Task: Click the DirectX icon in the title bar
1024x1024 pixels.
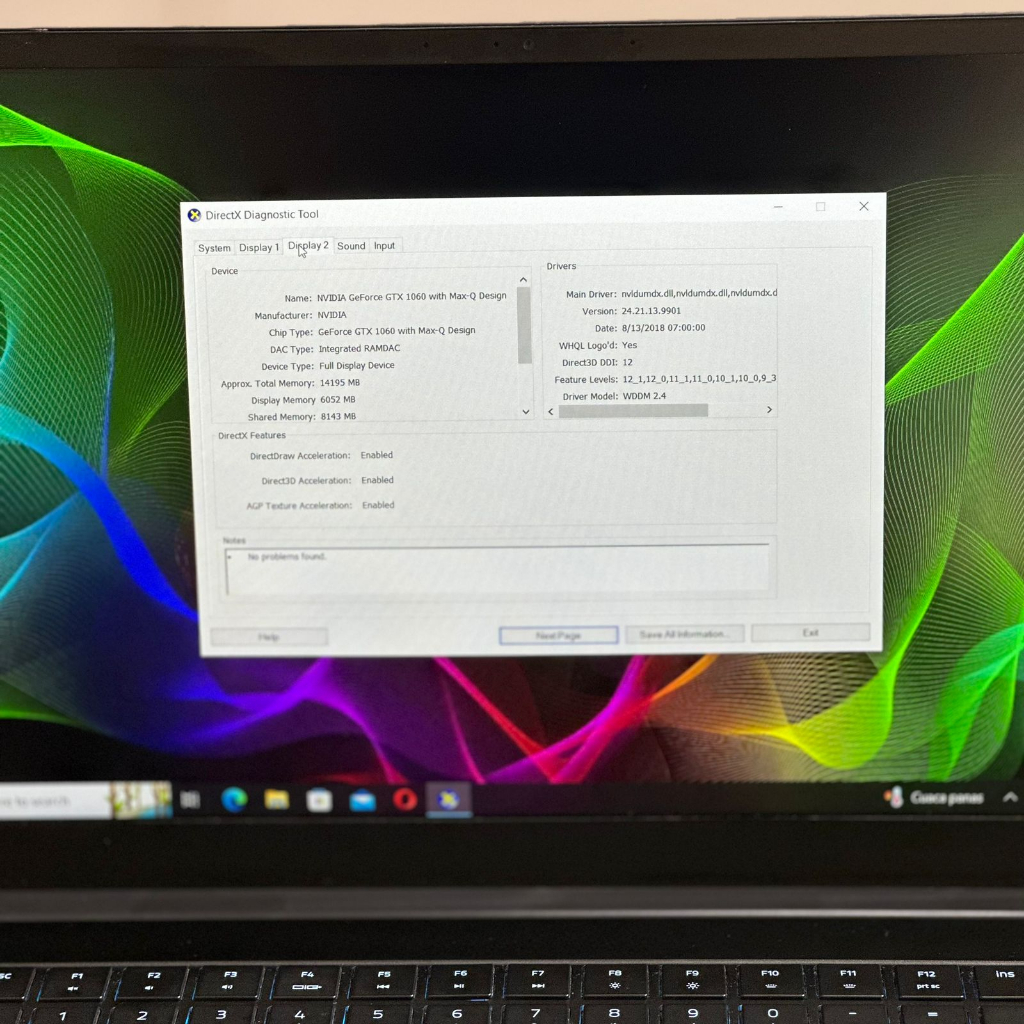Action: tap(194, 215)
